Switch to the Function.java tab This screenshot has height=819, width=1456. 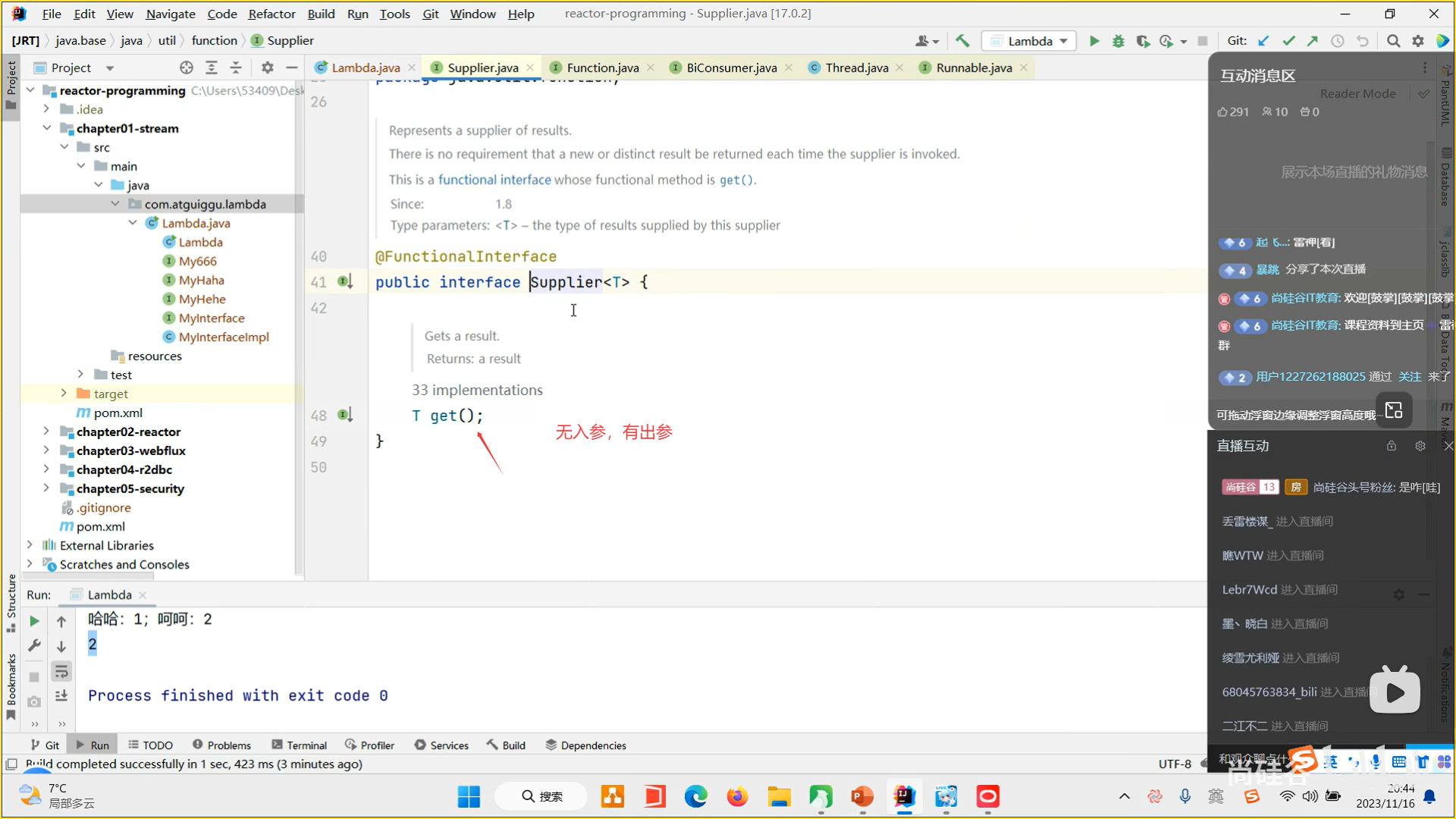pos(602,67)
